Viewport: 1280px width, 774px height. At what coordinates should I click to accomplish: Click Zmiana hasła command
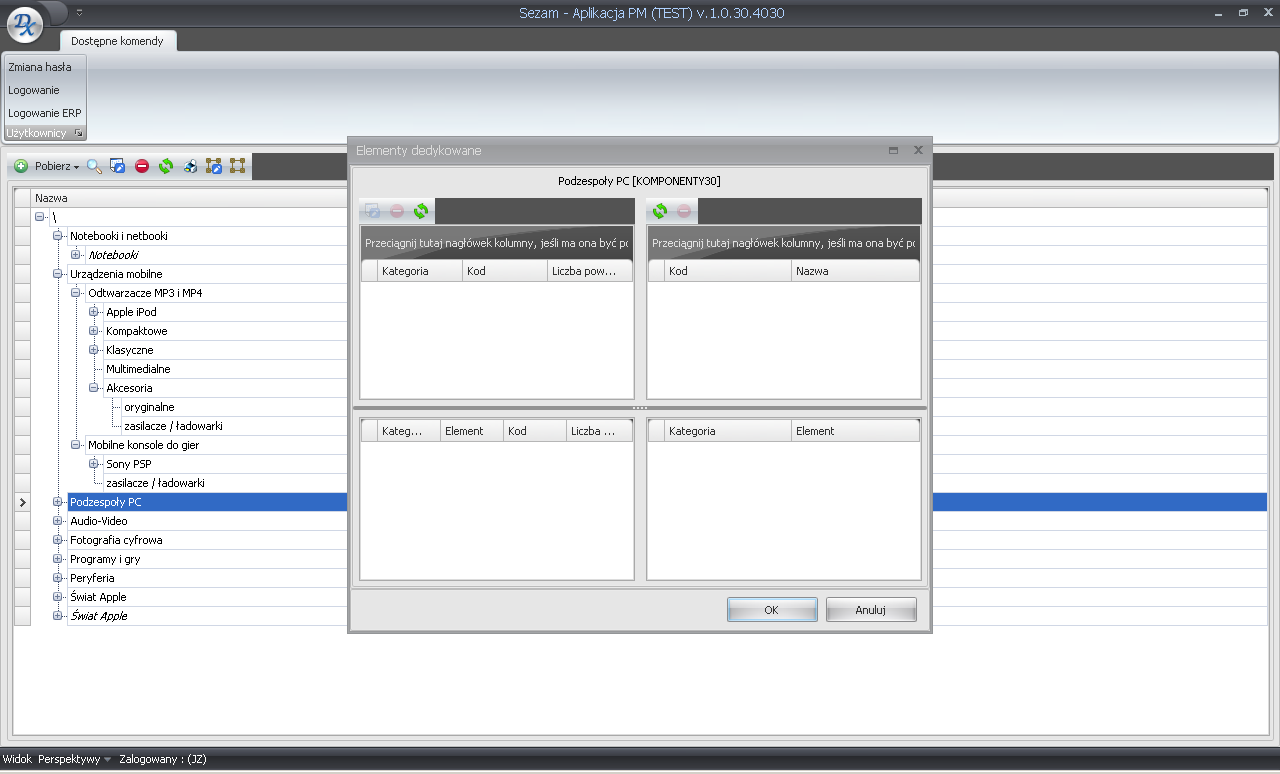coord(40,67)
